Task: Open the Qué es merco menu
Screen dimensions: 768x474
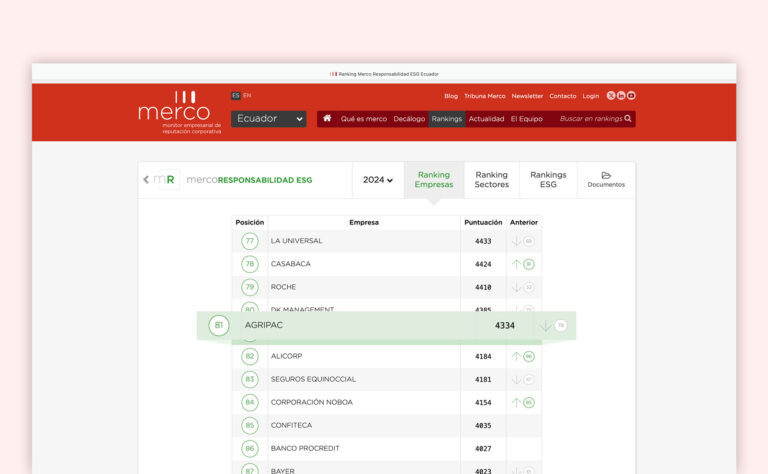Action: pos(363,119)
